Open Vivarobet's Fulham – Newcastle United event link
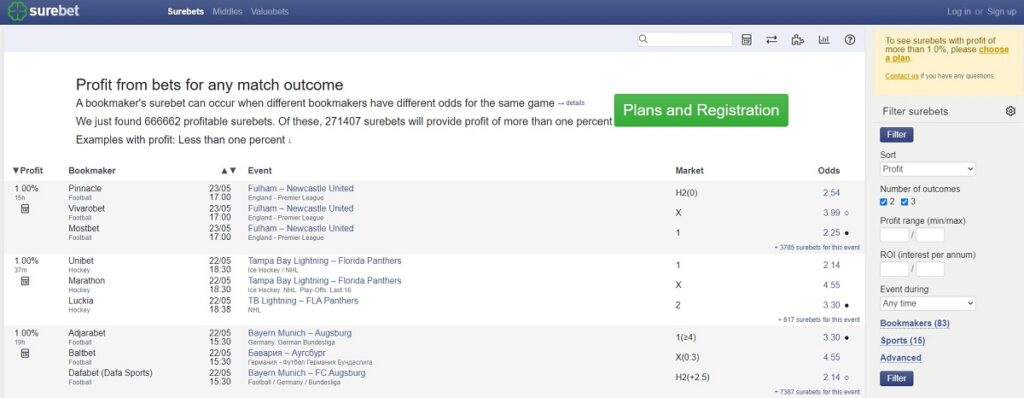Viewport: 1024px width, 398px height. (x=300, y=208)
